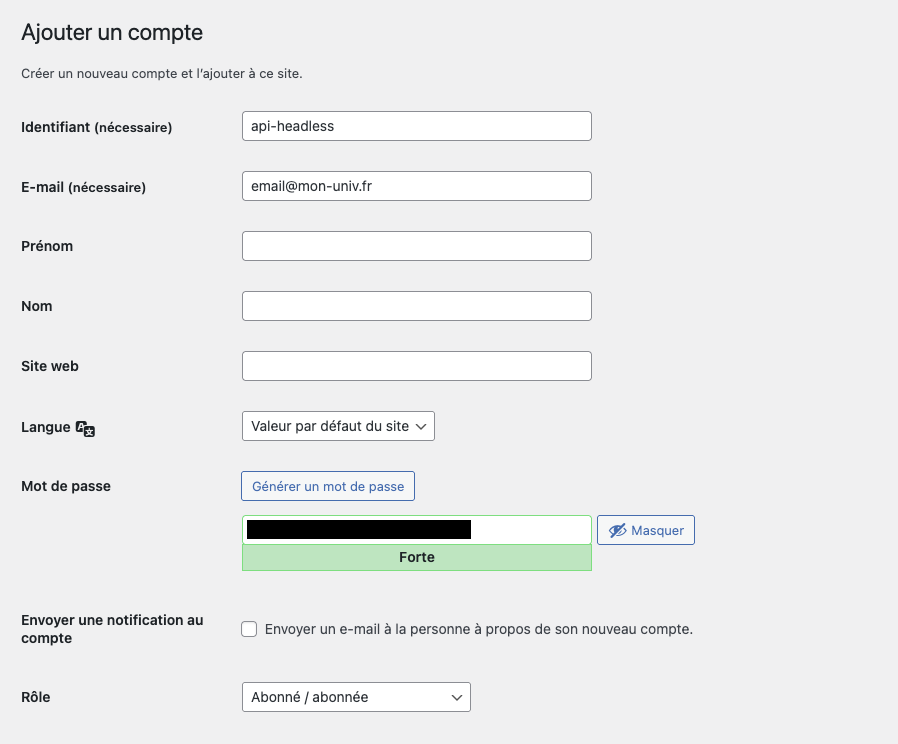This screenshot has height=744, width=898.
Task: Click the Rôle label text
Action: click(x=36, y=697)
